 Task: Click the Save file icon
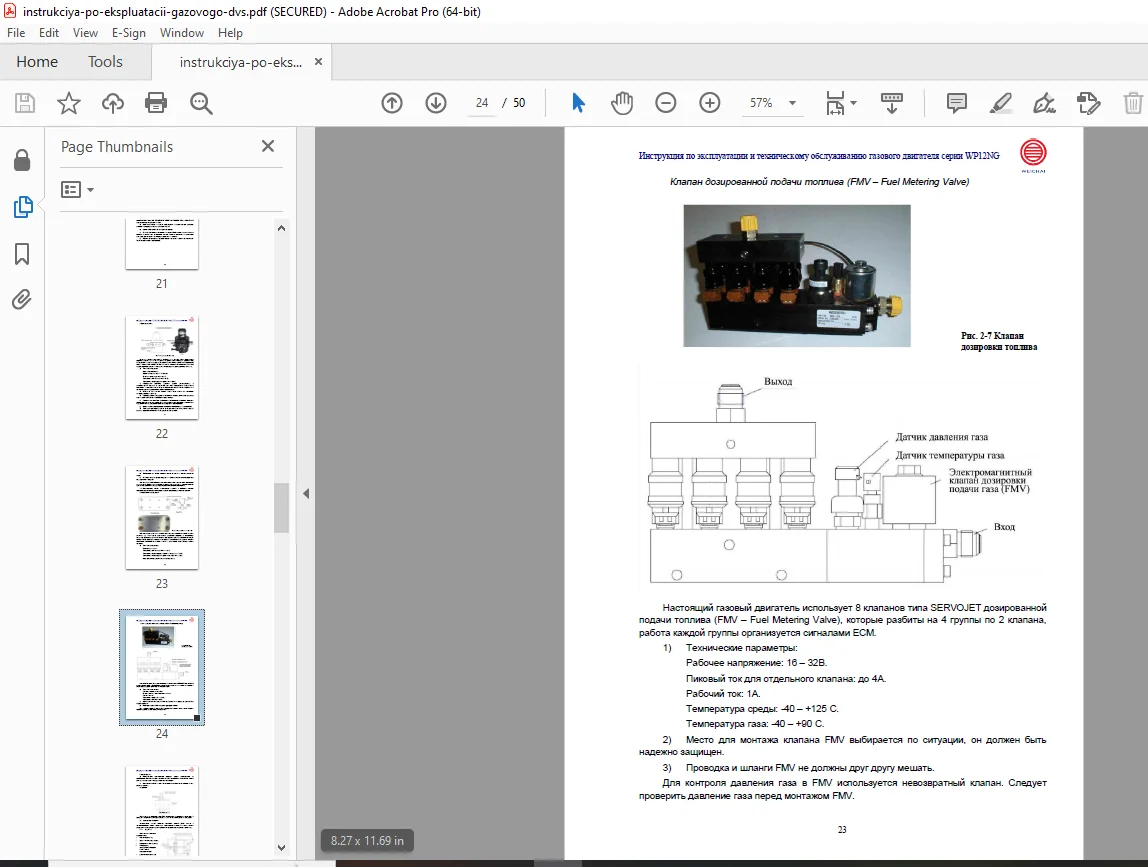point(25,103)
